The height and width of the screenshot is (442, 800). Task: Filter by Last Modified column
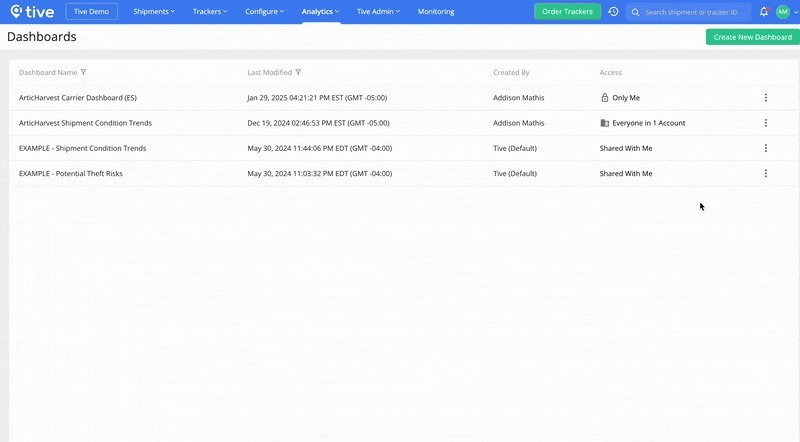[299, 72]
